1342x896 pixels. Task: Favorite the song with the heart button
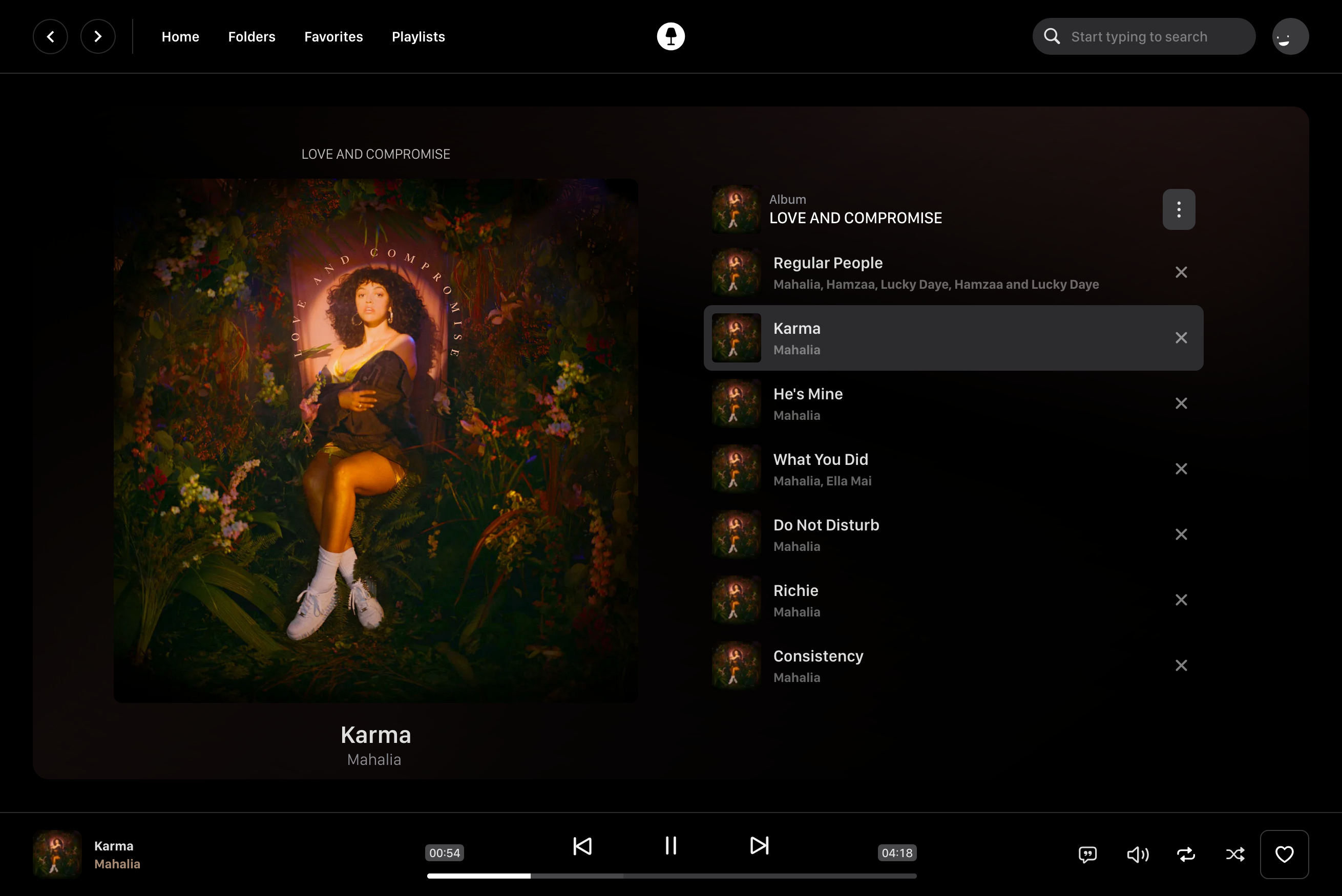pos(1284,855)
